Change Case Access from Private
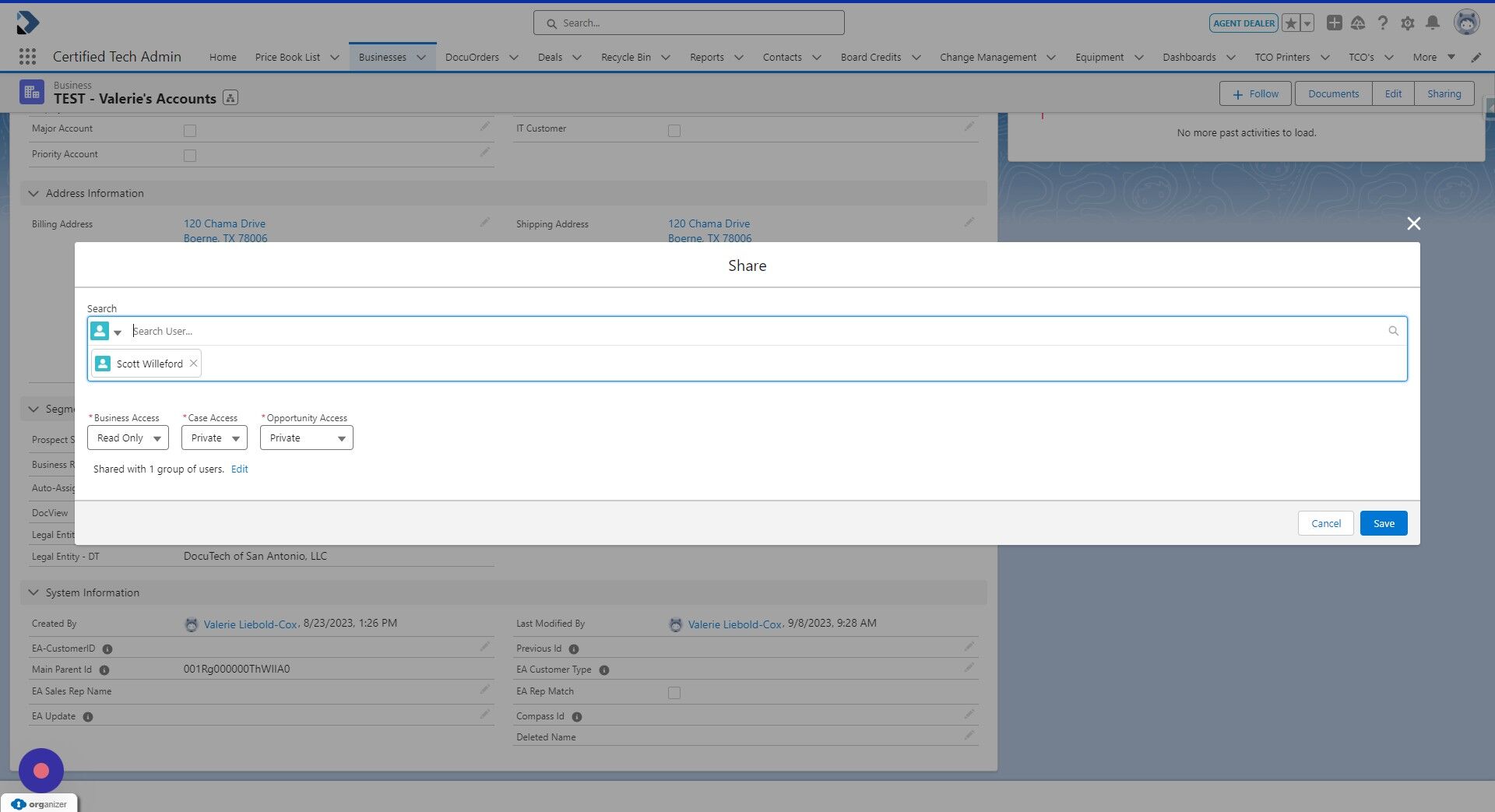Viewport: 1495px width, 812px height. [213, 438]
